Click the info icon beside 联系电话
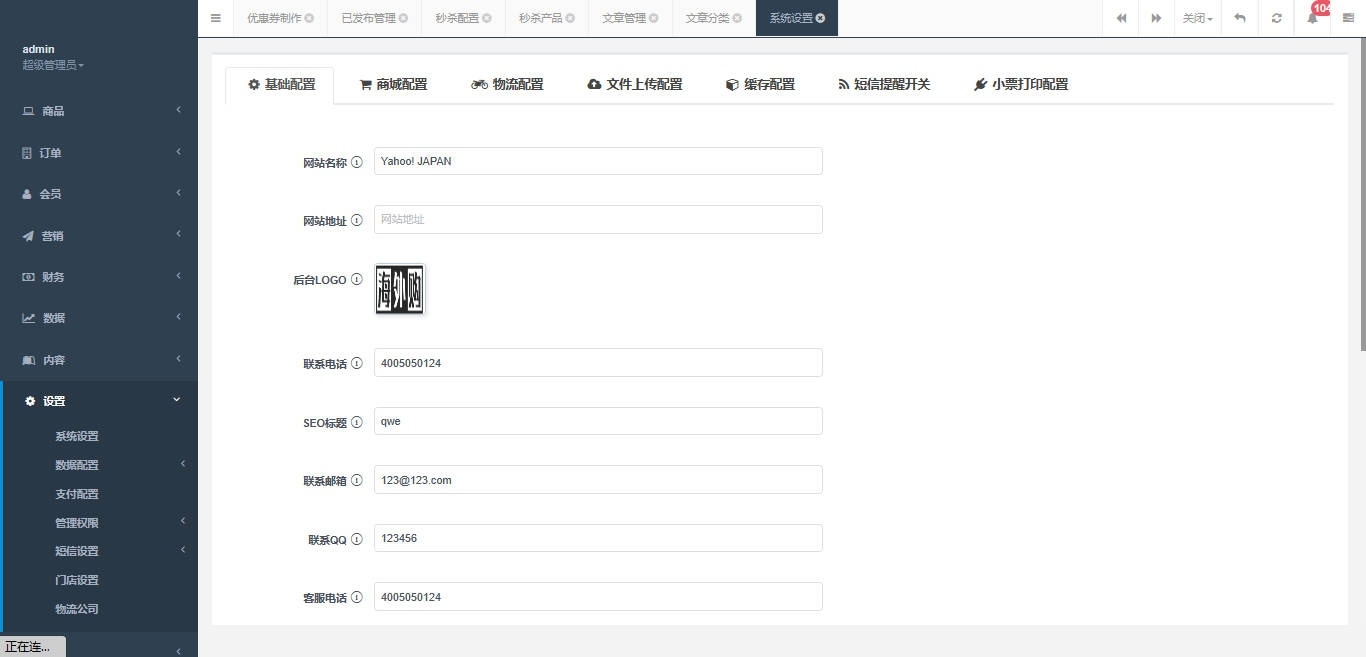This screenshot has height=657, width=1366. pyautogui.click(x=357, y=364)
